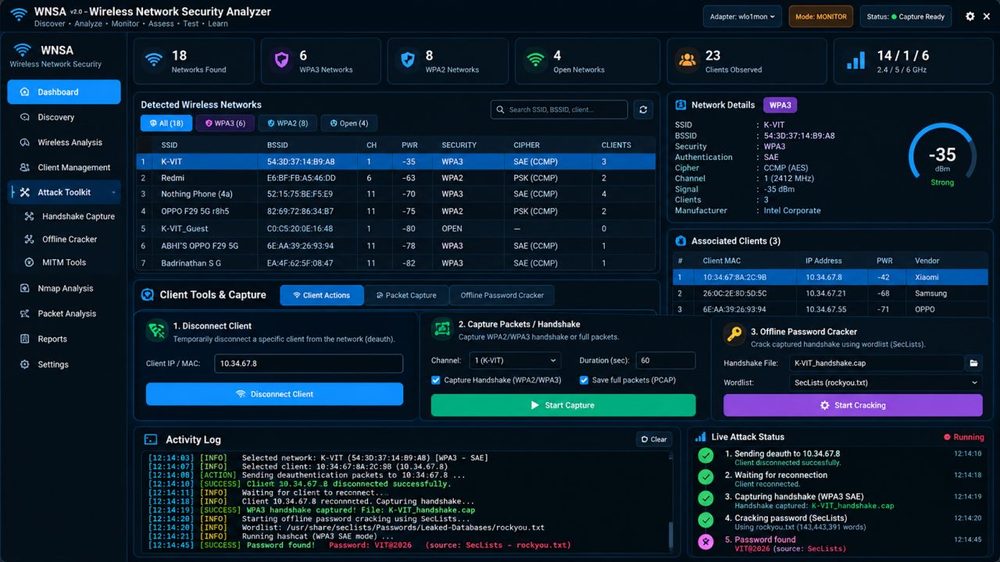Click the WNSA Wi-Fi logo in the sidebar
This screenshot has width=1000, height=562.
click(x=22, y=50)
